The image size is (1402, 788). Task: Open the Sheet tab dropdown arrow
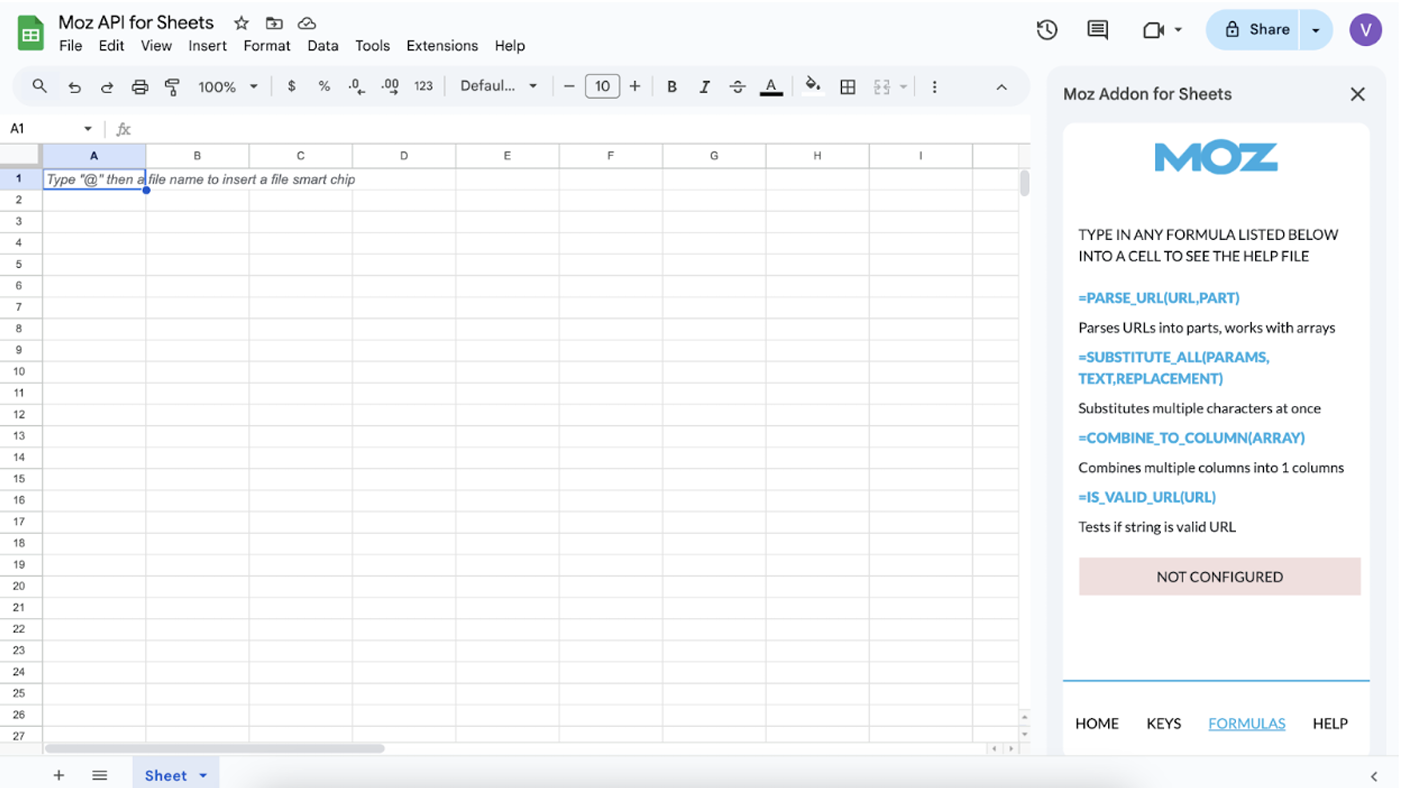pyautogui.click(x=203, y=776)
